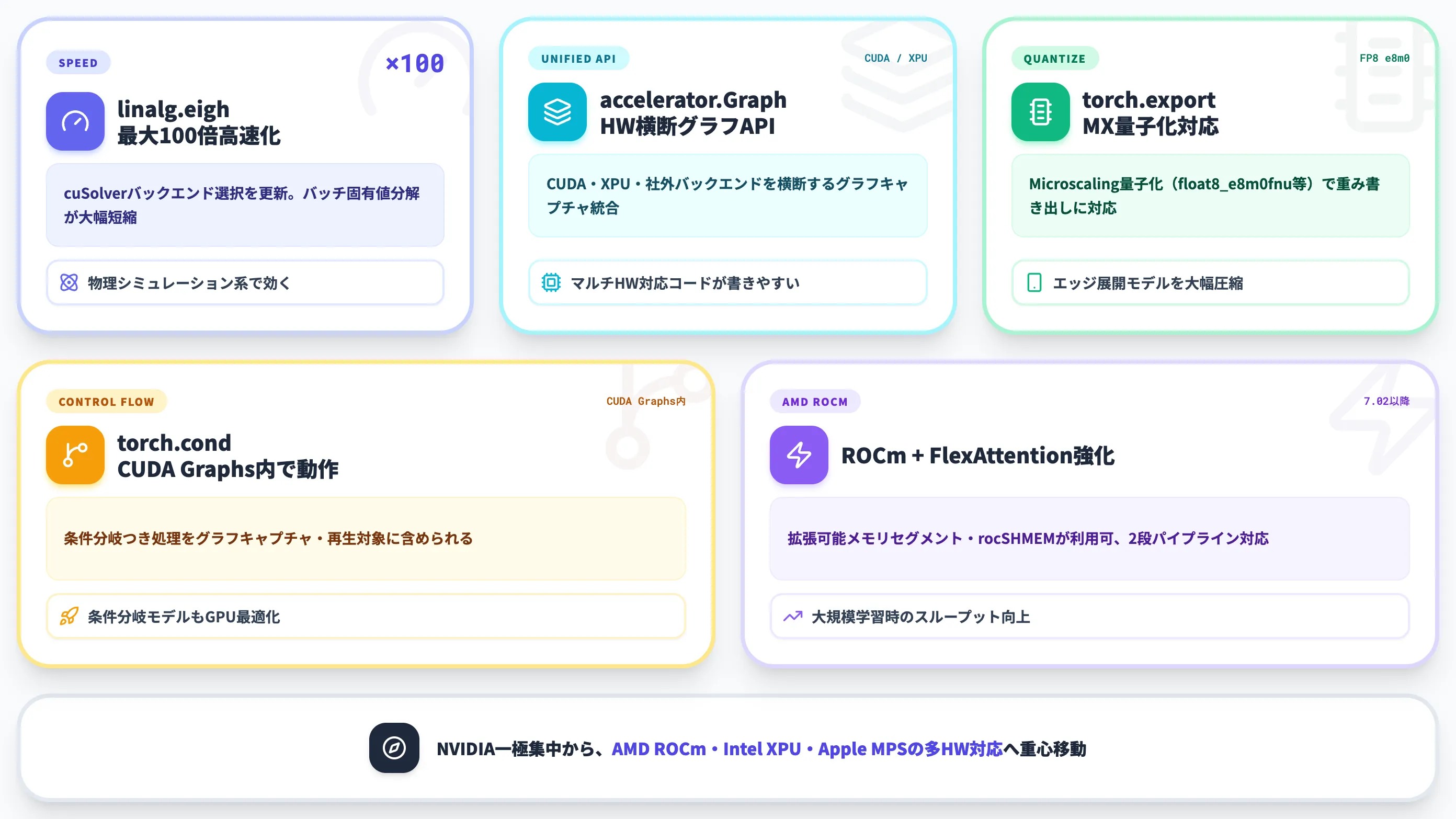
Task: Select the SPEED tag badge
Action: (78, 63)
